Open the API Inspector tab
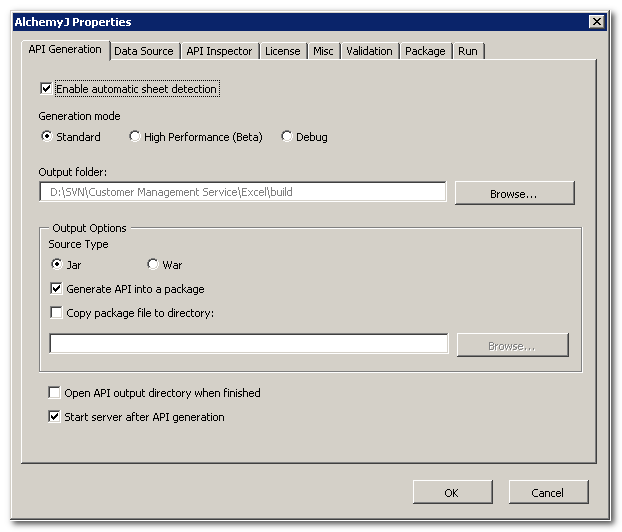This screenshot has width=622, height=532. (219, 51)
